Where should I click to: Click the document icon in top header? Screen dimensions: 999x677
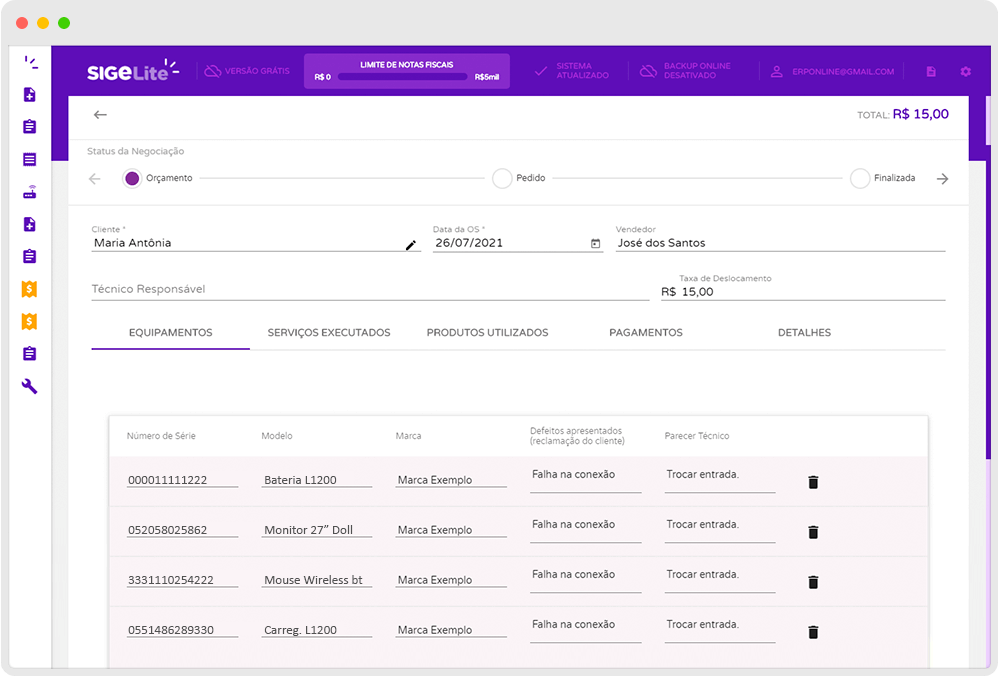931,72
